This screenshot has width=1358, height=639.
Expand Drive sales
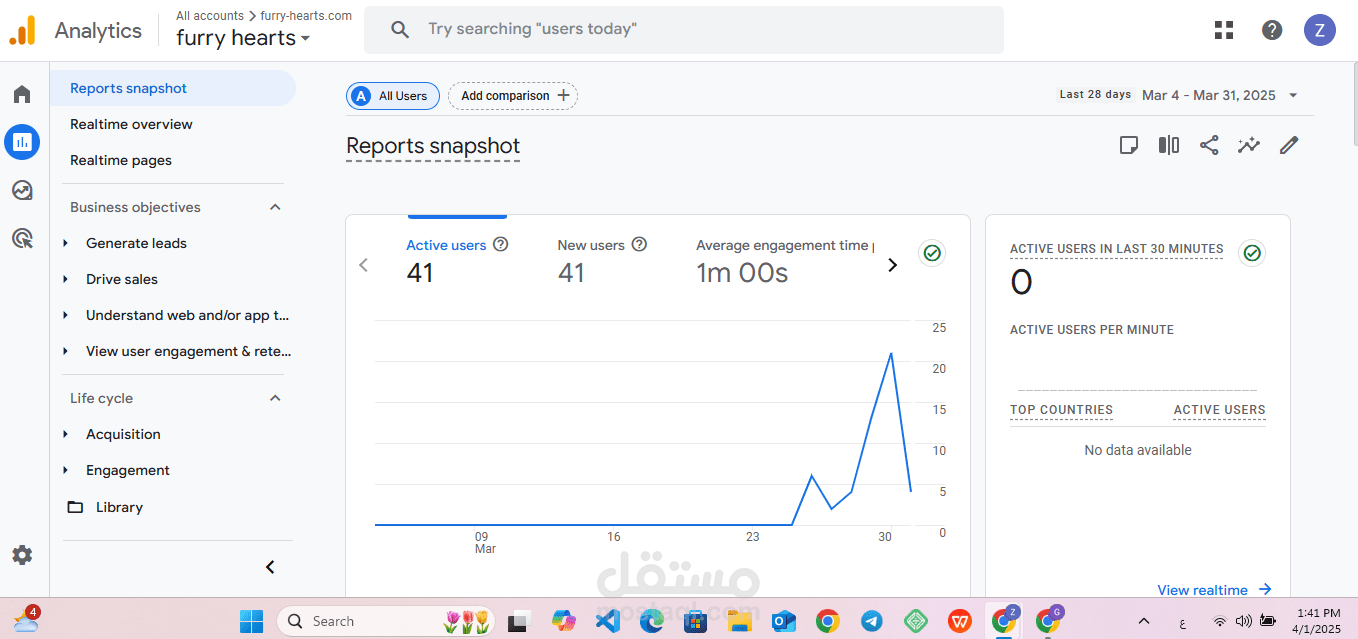65,279
